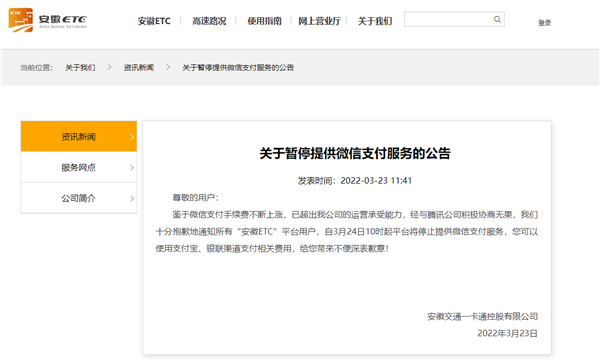Click the date 2022年3月23日
Viewport: 600px width, 363px height.
pos(507,333)
